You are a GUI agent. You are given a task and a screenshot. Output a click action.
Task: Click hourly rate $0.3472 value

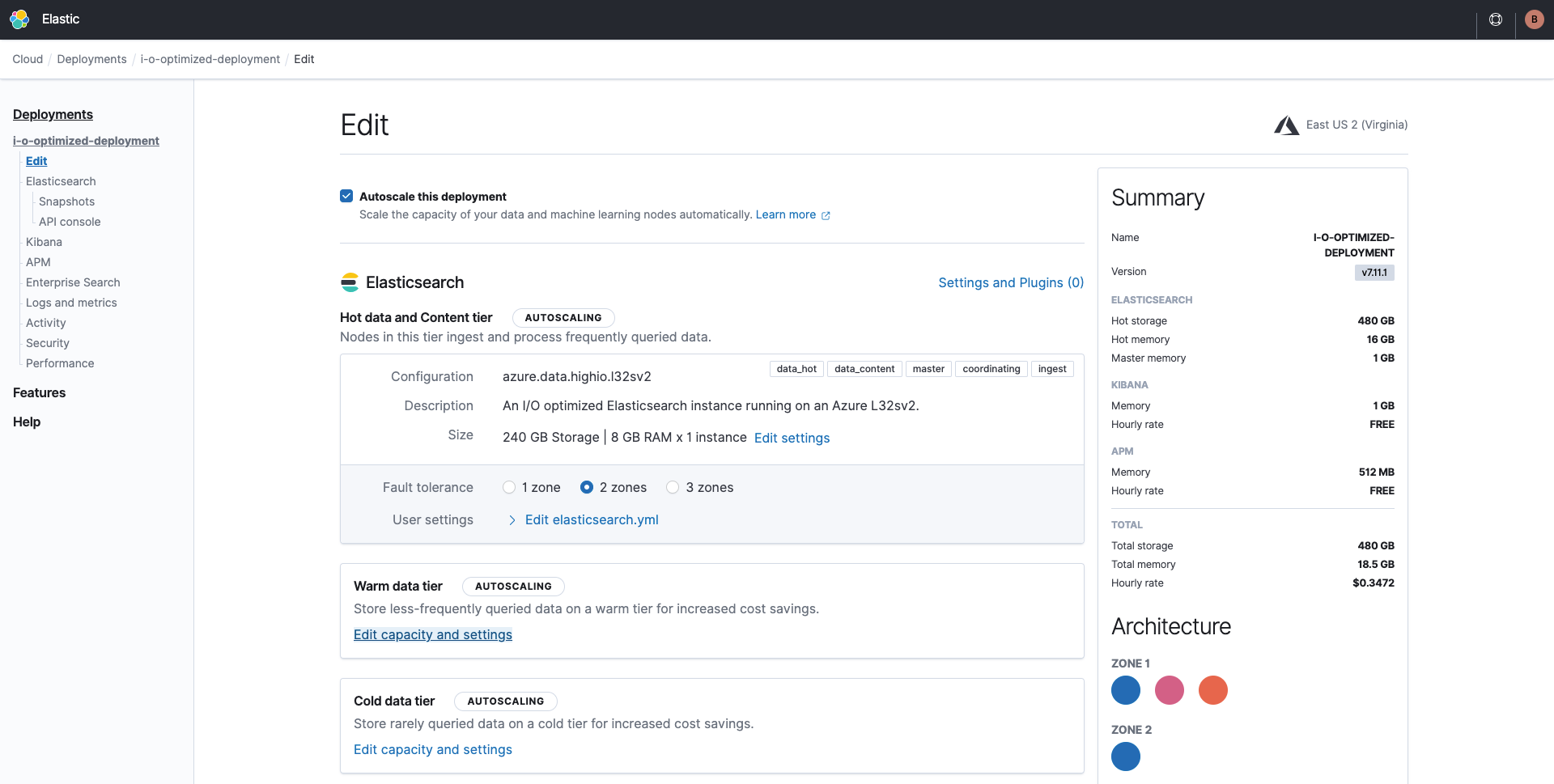(x=1374, y=583)
